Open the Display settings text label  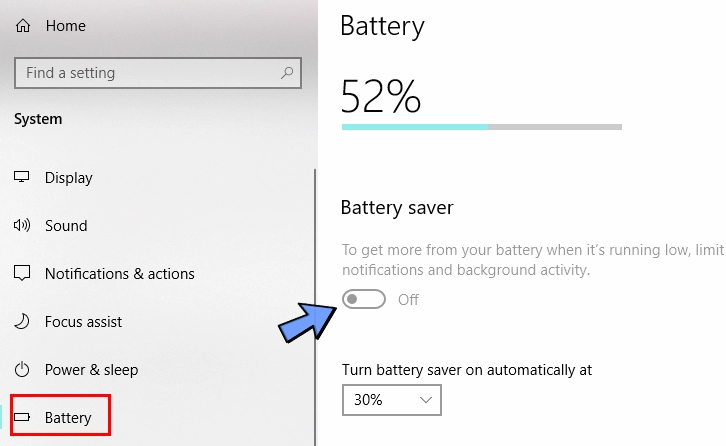(x=69, y=178)
